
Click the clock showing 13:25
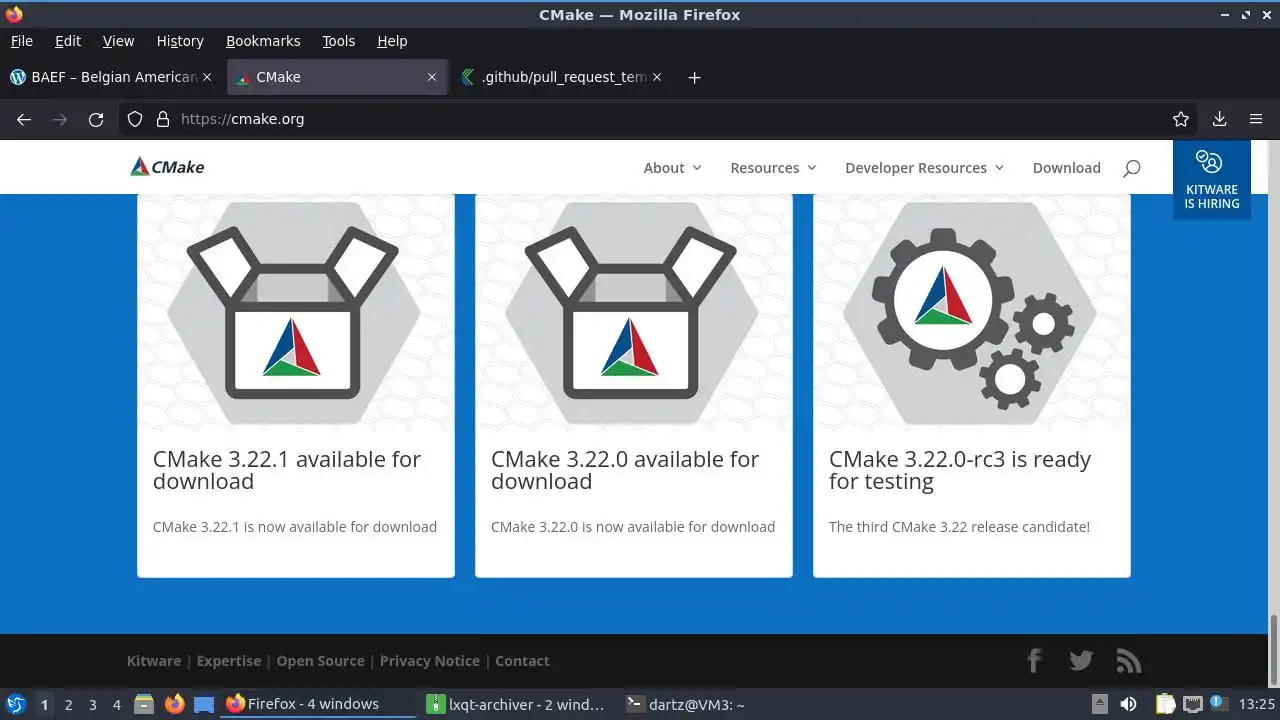[1257, 705]
